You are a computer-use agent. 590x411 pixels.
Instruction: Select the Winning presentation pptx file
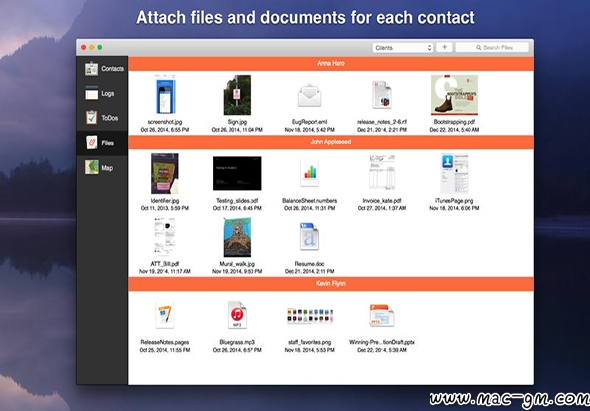[x=382, y=315]
